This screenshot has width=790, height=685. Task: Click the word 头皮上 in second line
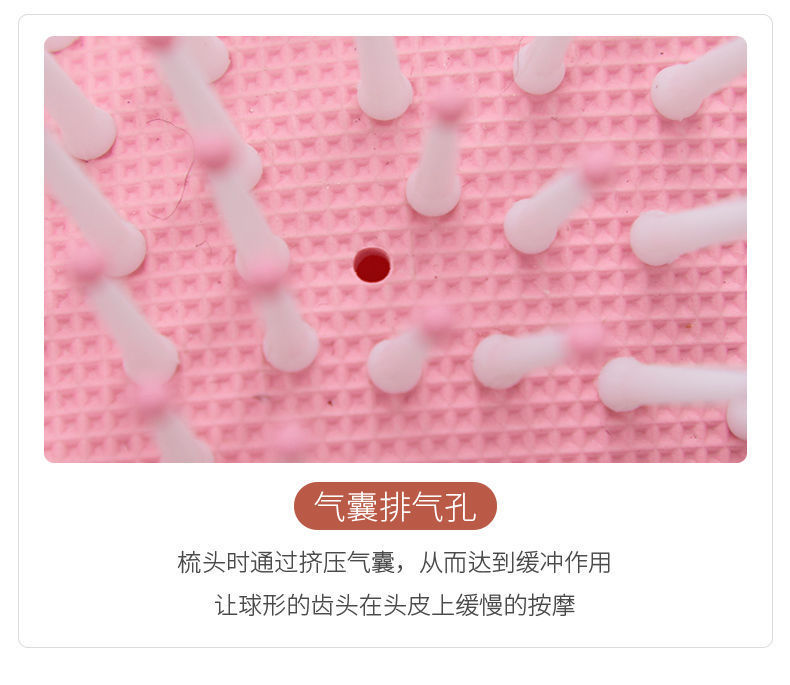[419, 605]
